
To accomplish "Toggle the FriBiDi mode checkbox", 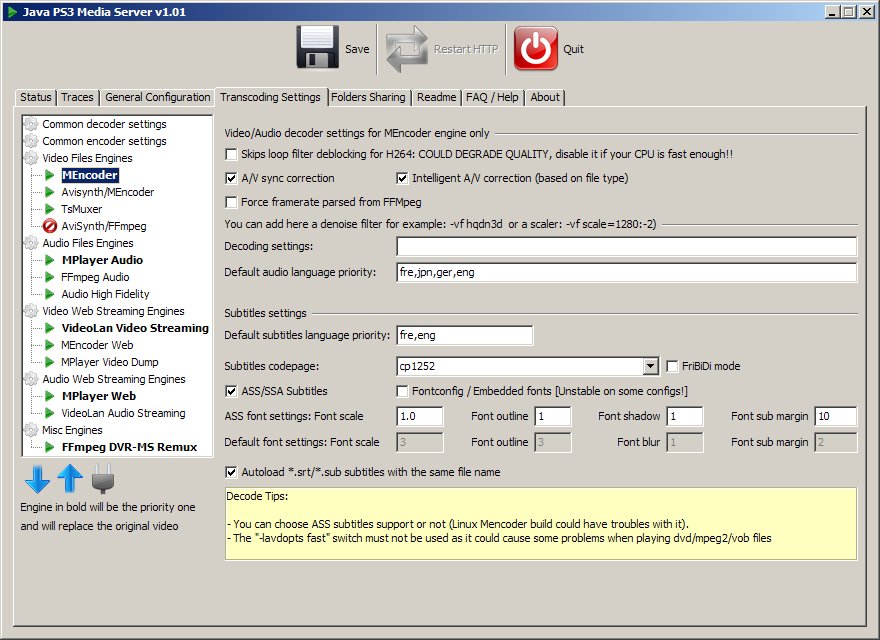I will point(673,366).
